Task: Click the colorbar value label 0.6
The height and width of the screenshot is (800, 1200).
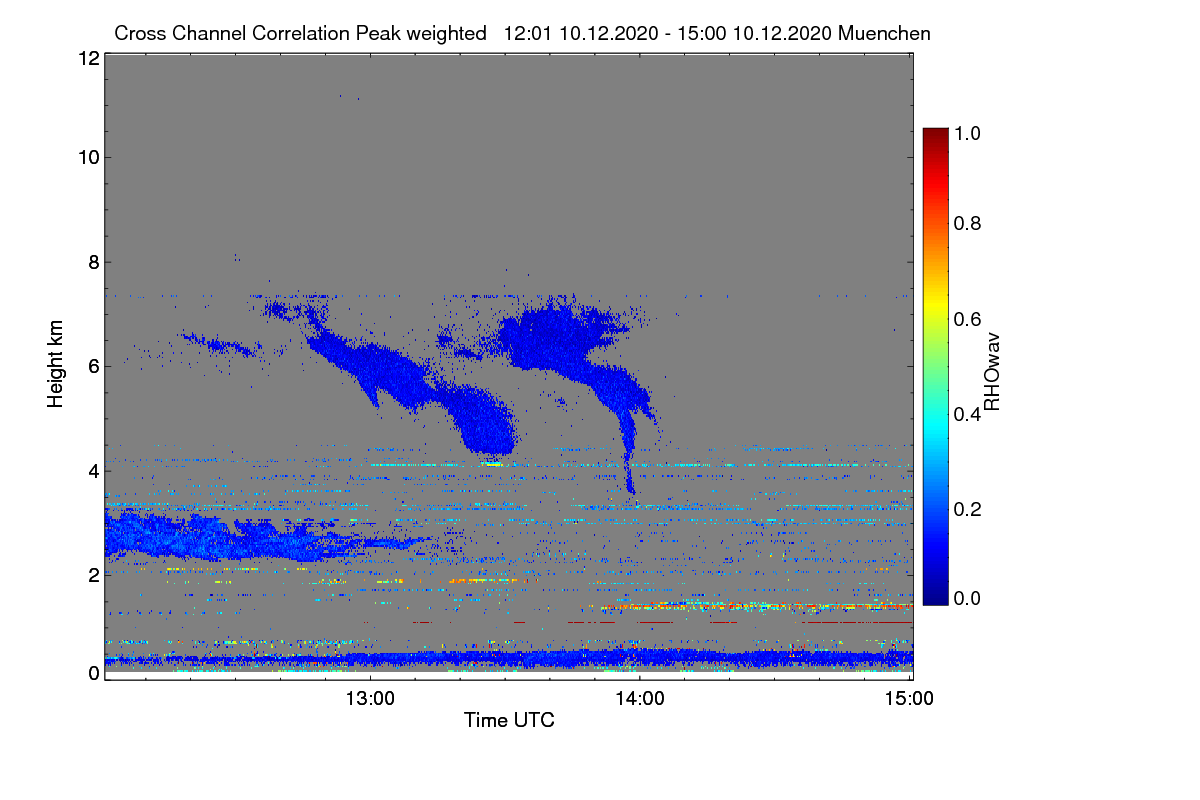Action: (x=968, y=319)
